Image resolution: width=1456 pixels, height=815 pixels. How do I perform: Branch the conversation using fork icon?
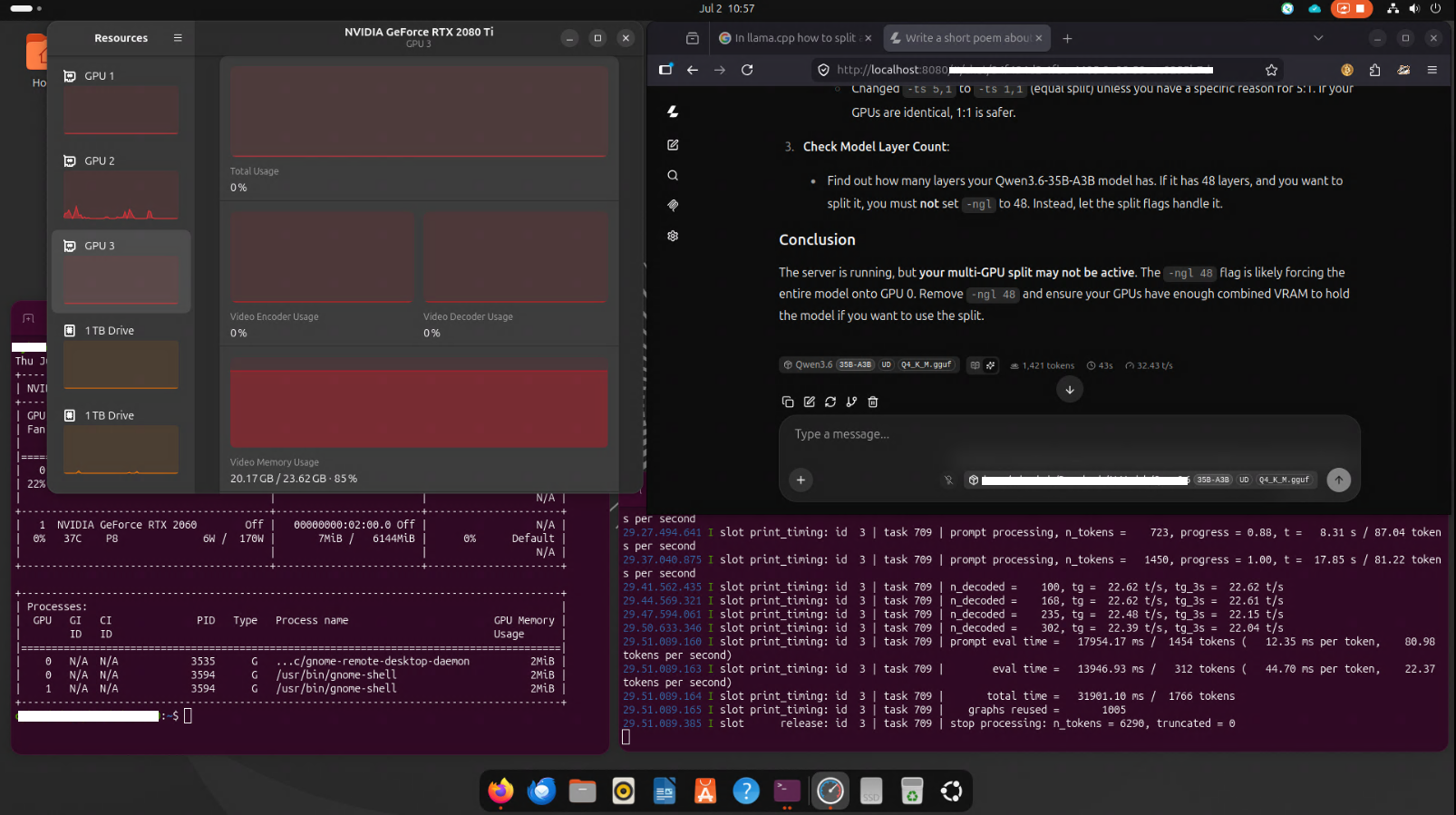tap(851, 402)
